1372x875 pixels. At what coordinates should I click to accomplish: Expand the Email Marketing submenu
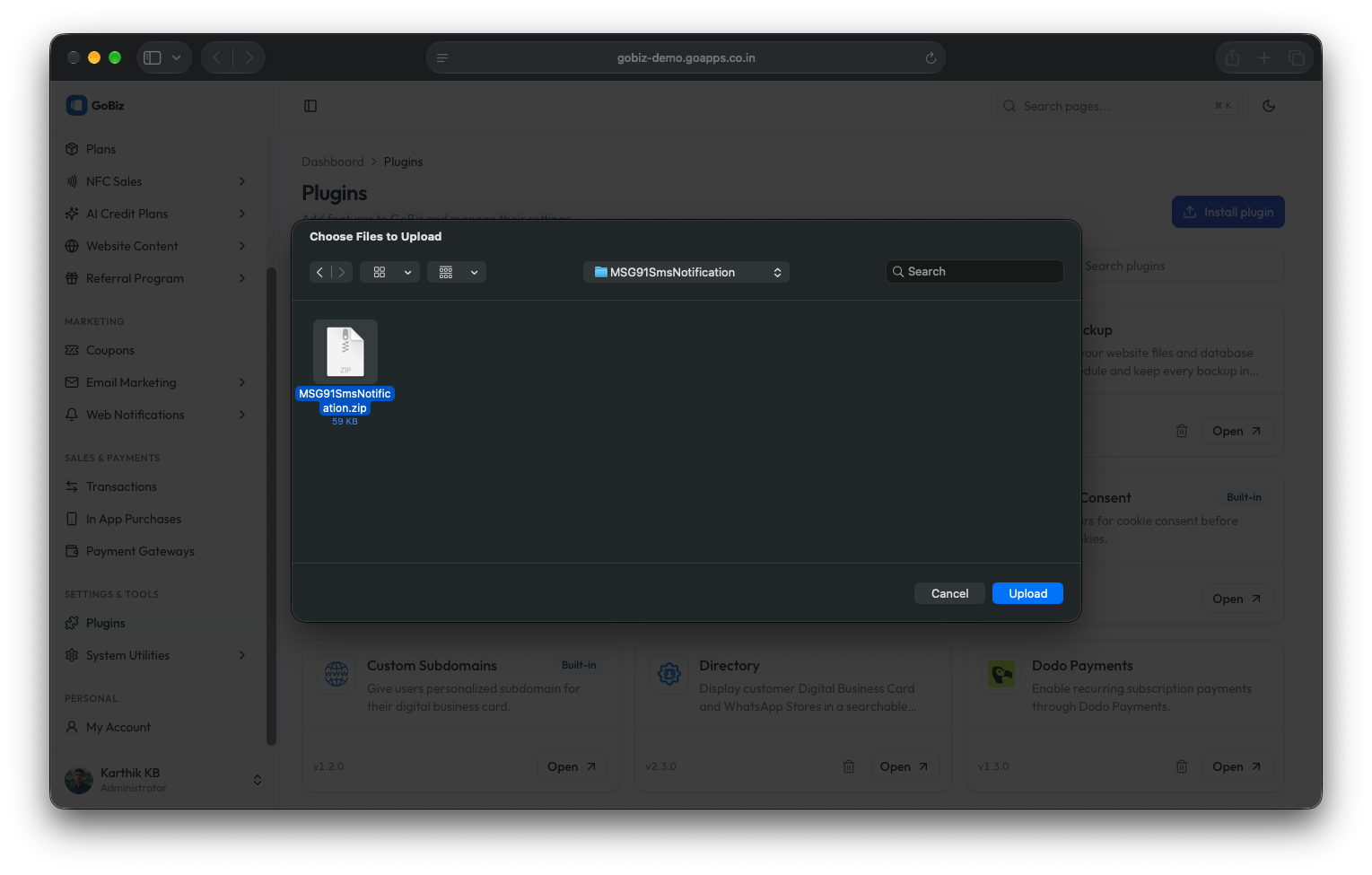242,382
